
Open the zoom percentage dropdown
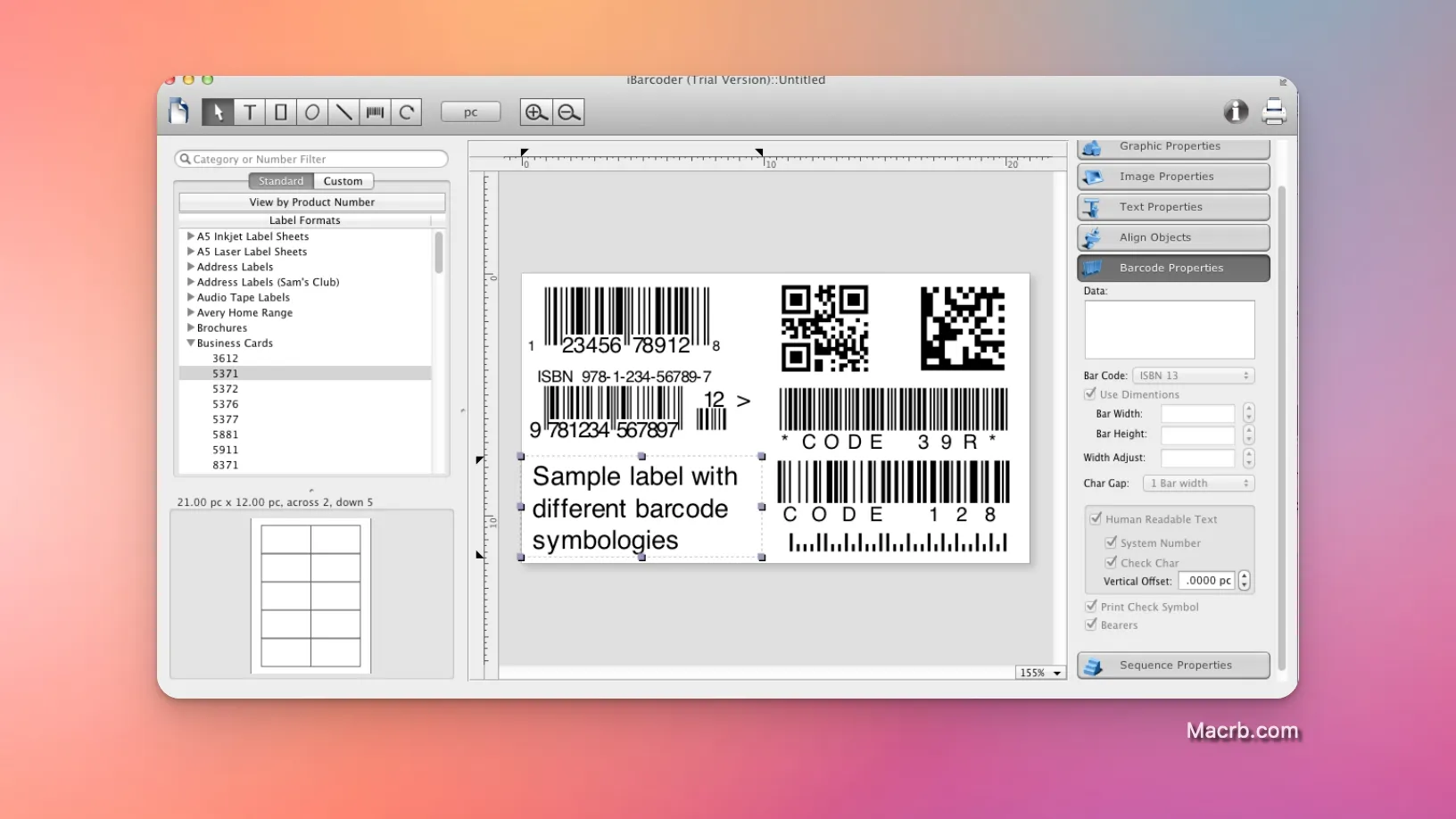click(x=1040, y=673)
